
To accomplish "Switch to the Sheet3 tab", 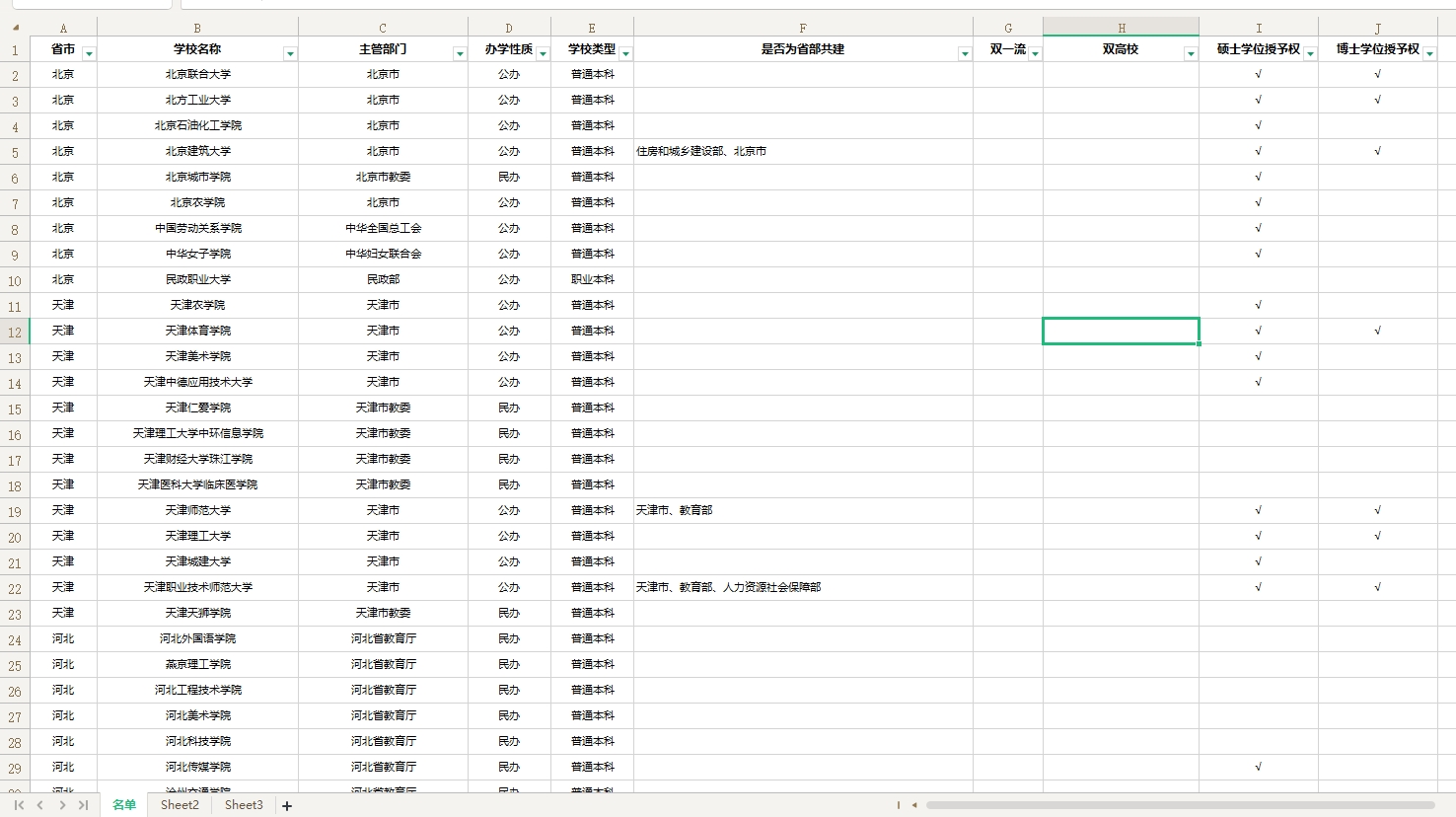I will (244, 805).
